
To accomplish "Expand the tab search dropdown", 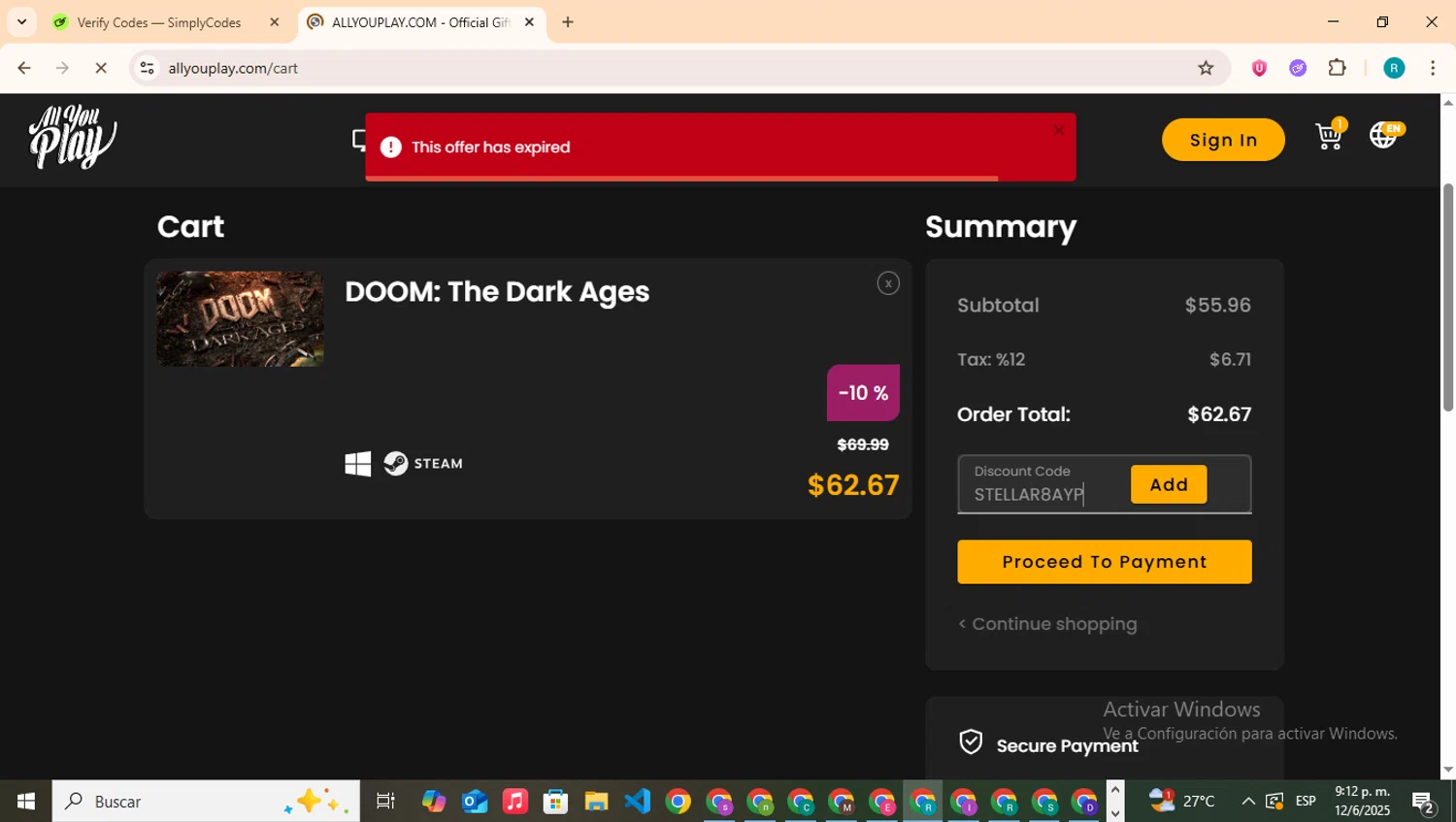I will coord(21,22).
